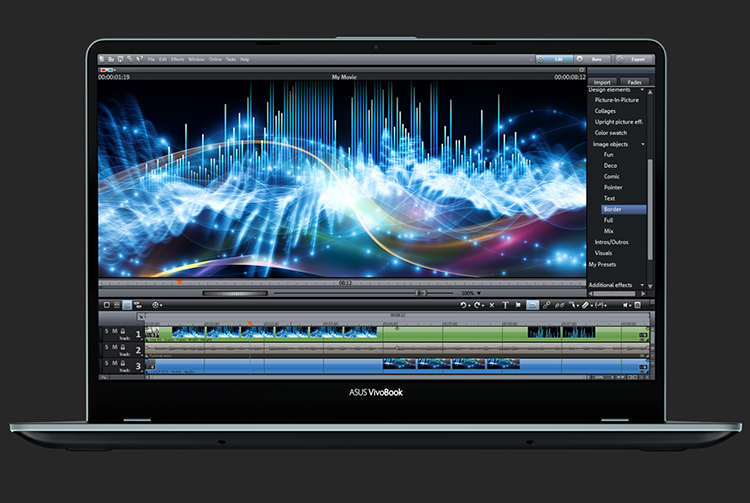Click the Undo arrow in timeline toolbar
The width and height of the screenshot is (750, 503).
click(464, 305)
